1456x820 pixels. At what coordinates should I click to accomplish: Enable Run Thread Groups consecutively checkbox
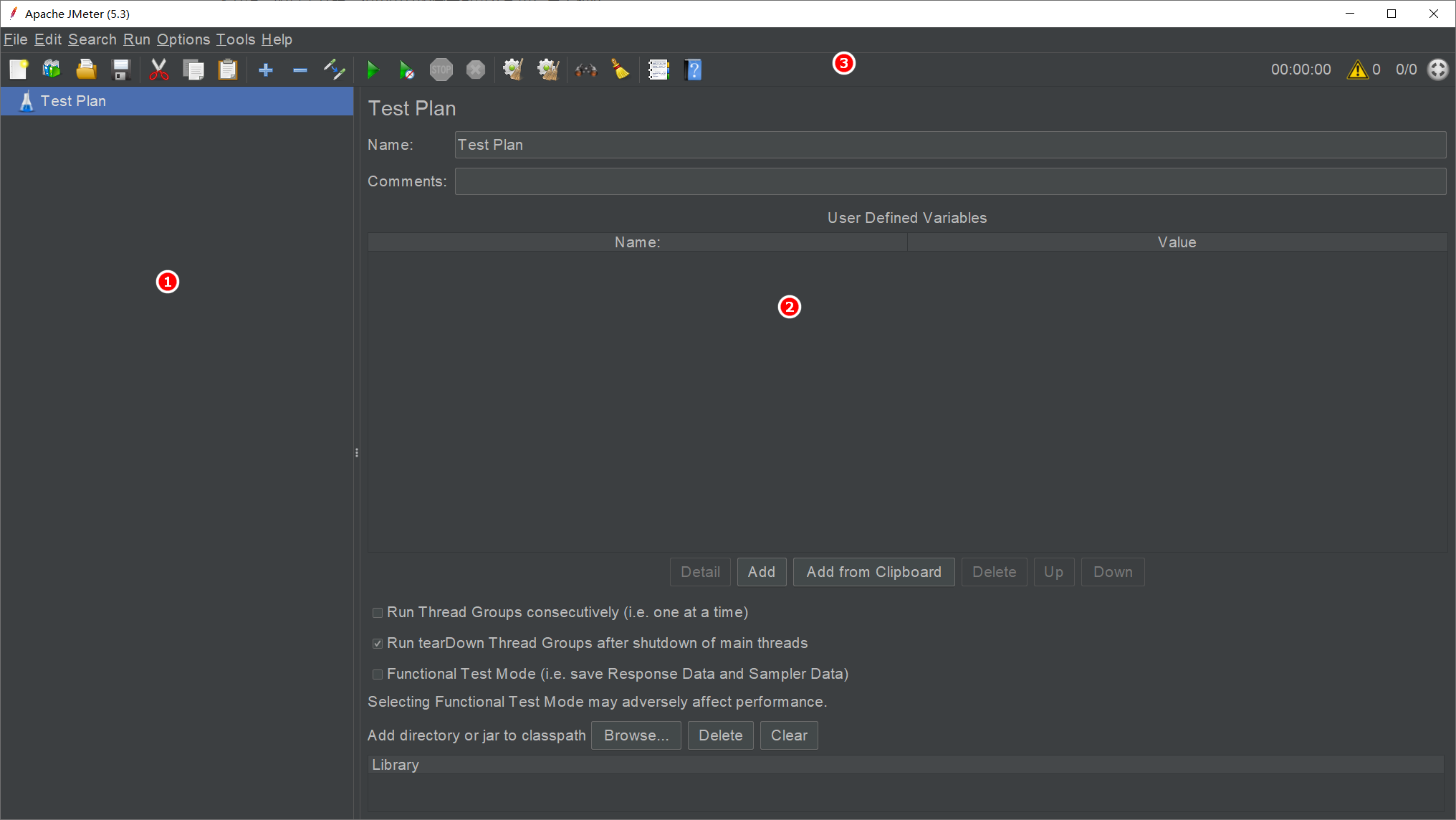[378, 613]
